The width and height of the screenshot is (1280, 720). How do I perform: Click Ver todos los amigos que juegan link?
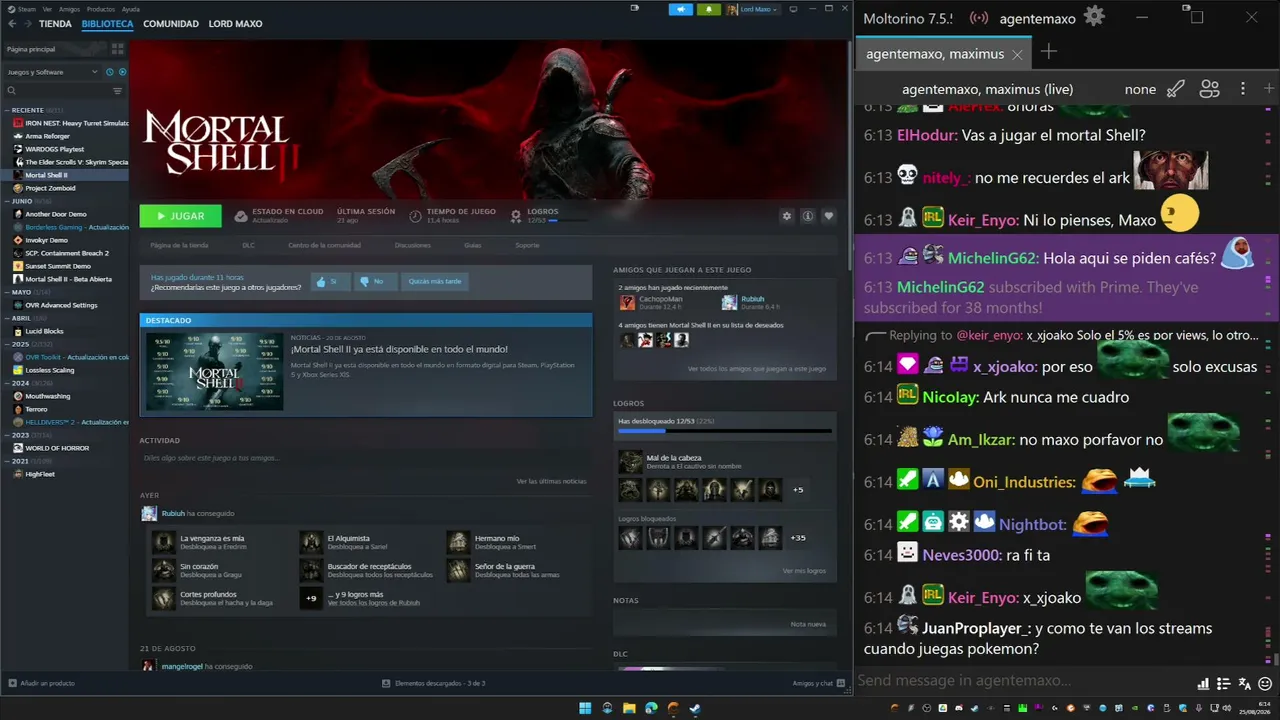click(x=756, y=369)
